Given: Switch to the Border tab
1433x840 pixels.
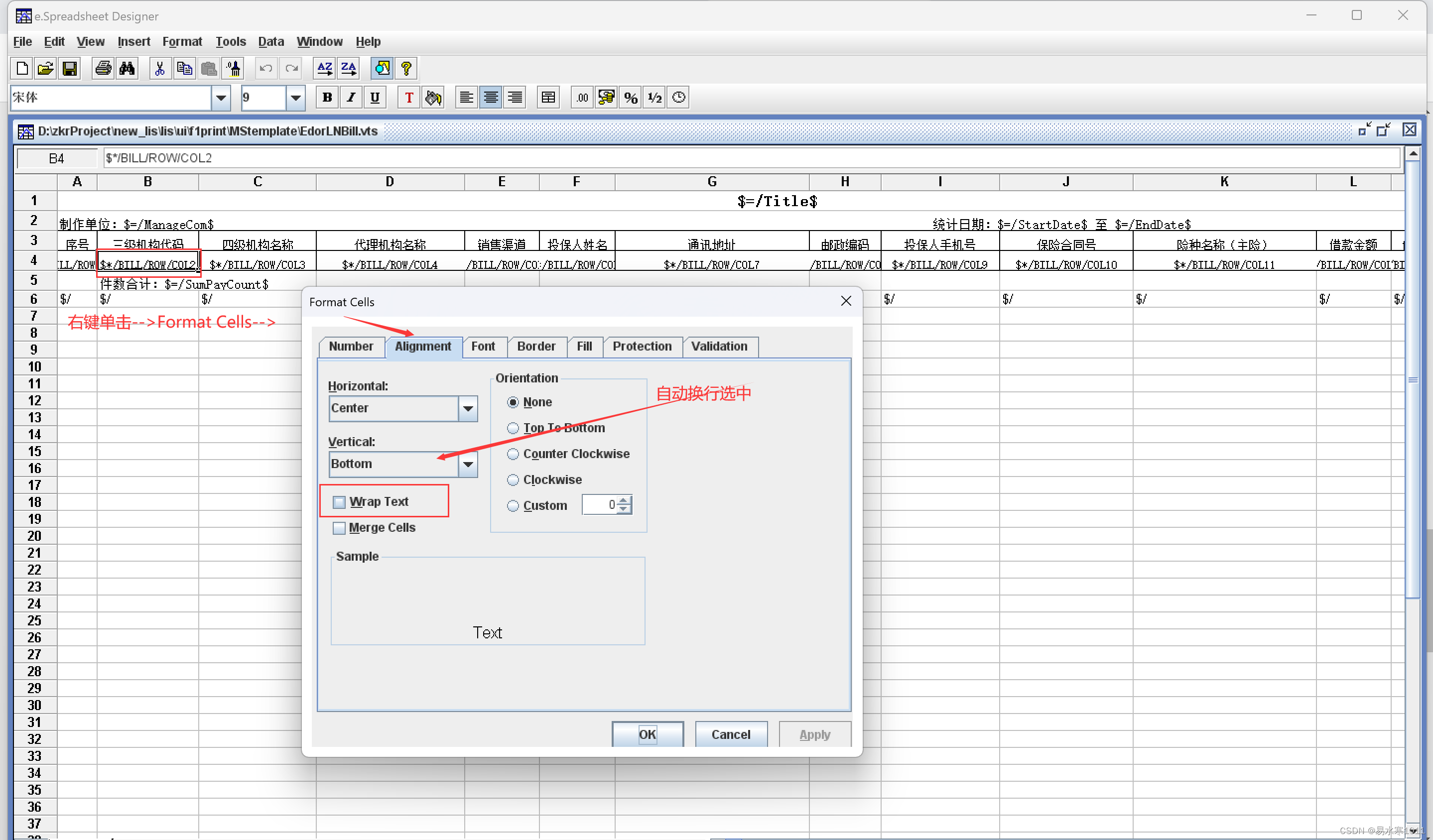Looking at the screenshot, I should point(536,347).
